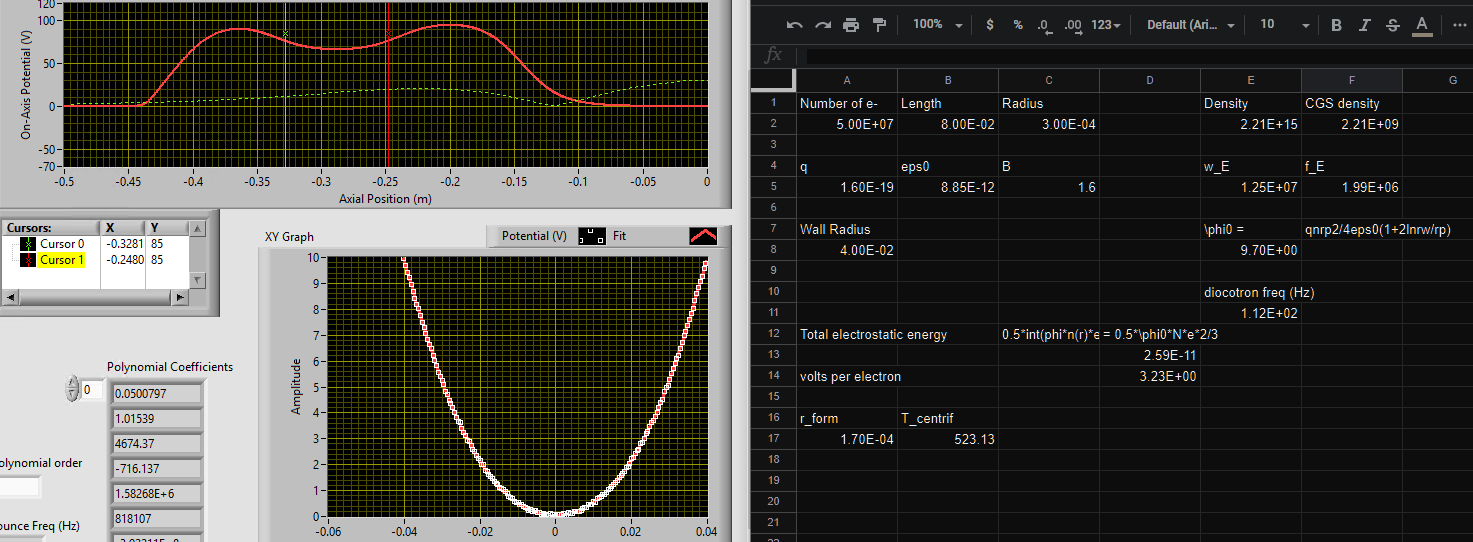The image size is (1473, 542).
Task: Print the spreadsheet via printer icon
Action: (x=851, y=25)
